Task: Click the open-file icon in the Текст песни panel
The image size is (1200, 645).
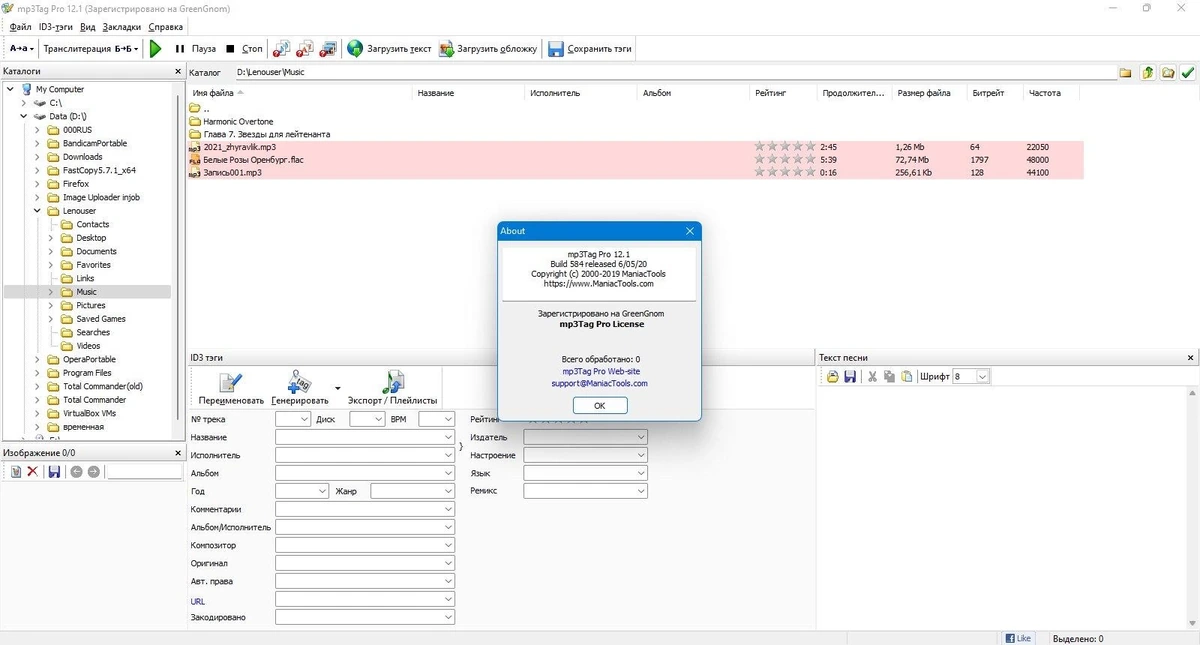Action: pyautogui.click(x=832, y=377)
